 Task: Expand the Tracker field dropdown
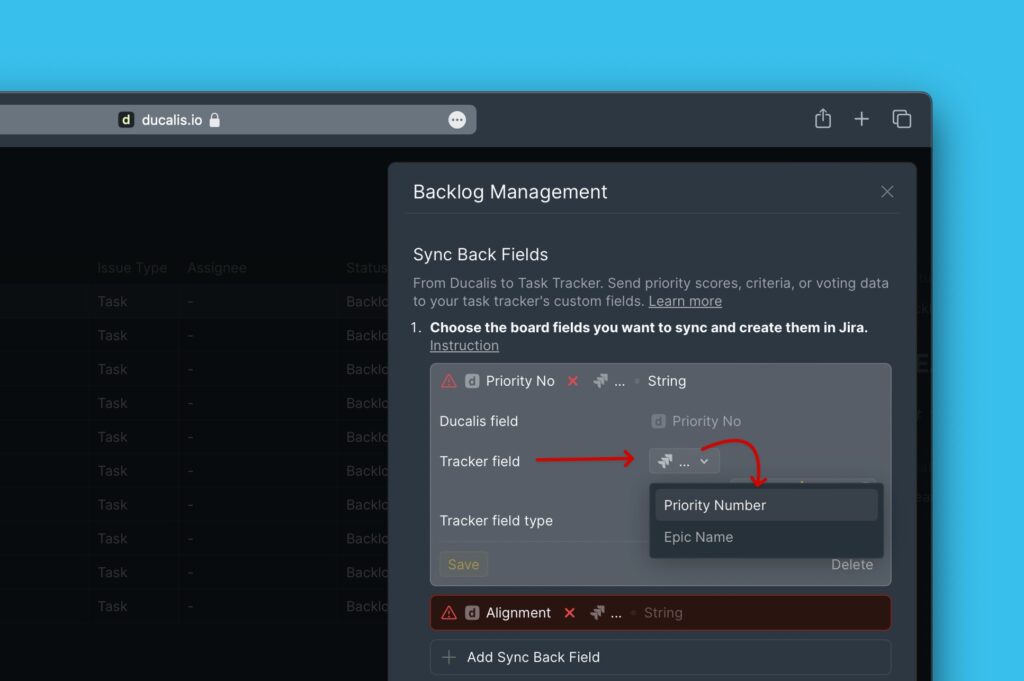point(684,461)
